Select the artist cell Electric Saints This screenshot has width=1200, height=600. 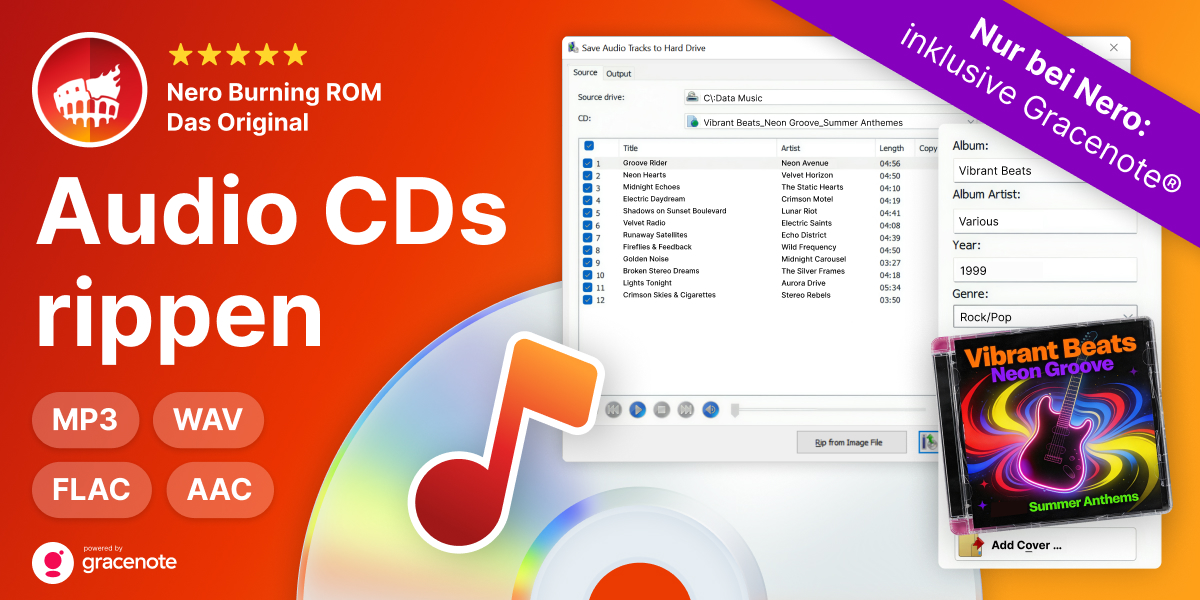click(806, 223)
